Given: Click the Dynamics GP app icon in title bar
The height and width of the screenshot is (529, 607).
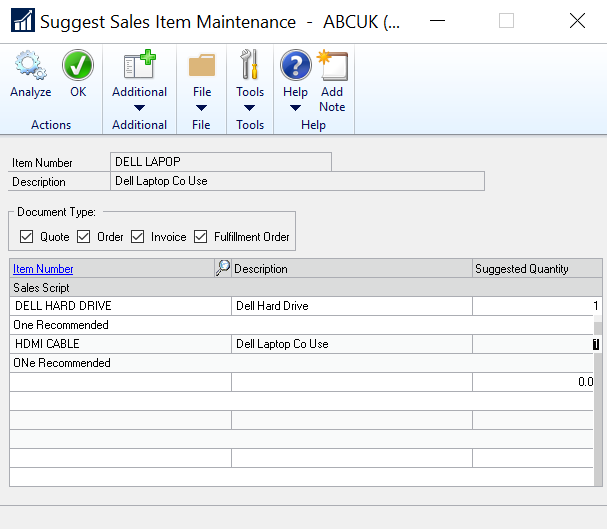Looking at the screenshot, I should (x=23, y=20).
